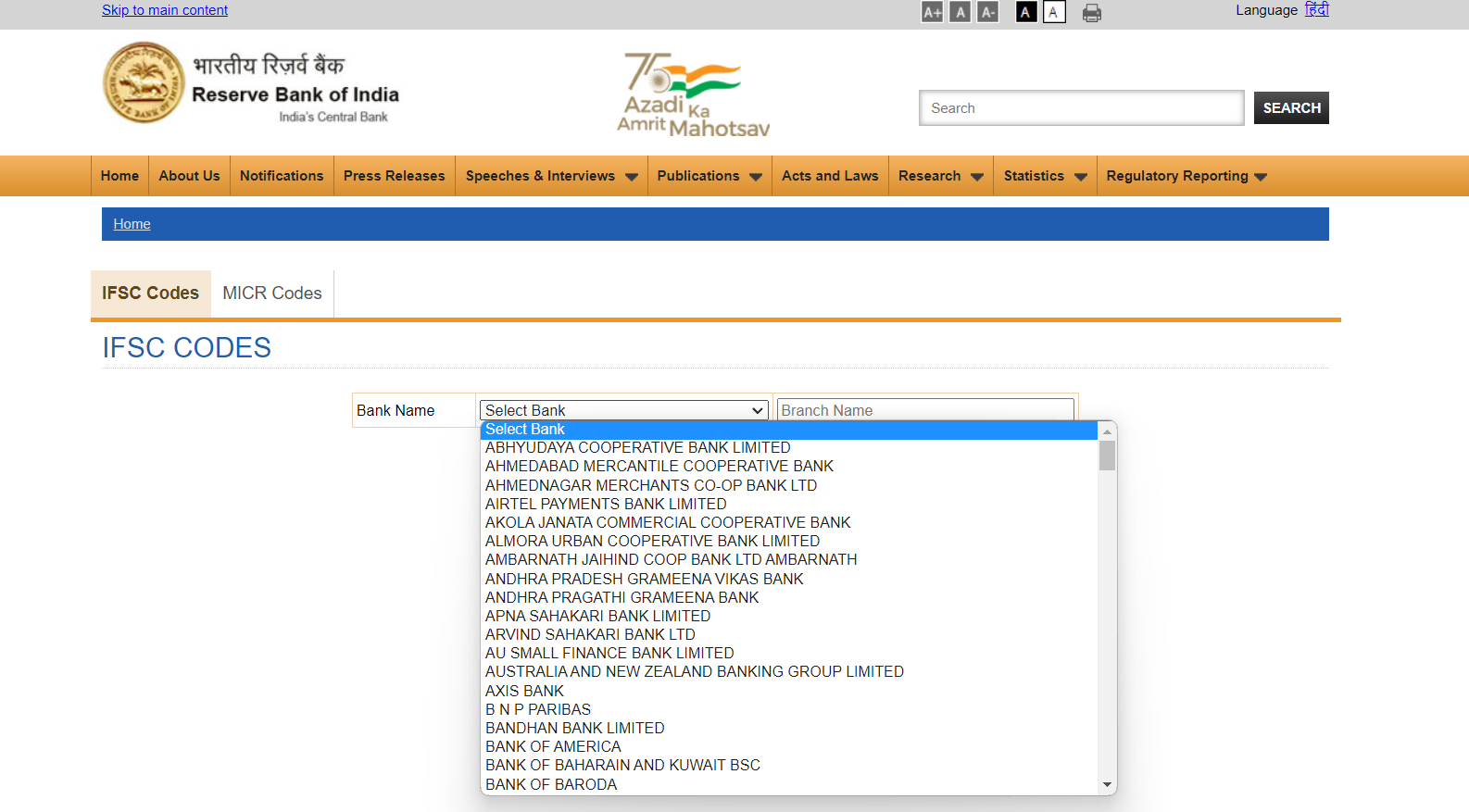Click the Branch Name input field
Screen dimensions: 1469x812
point(924,410)
